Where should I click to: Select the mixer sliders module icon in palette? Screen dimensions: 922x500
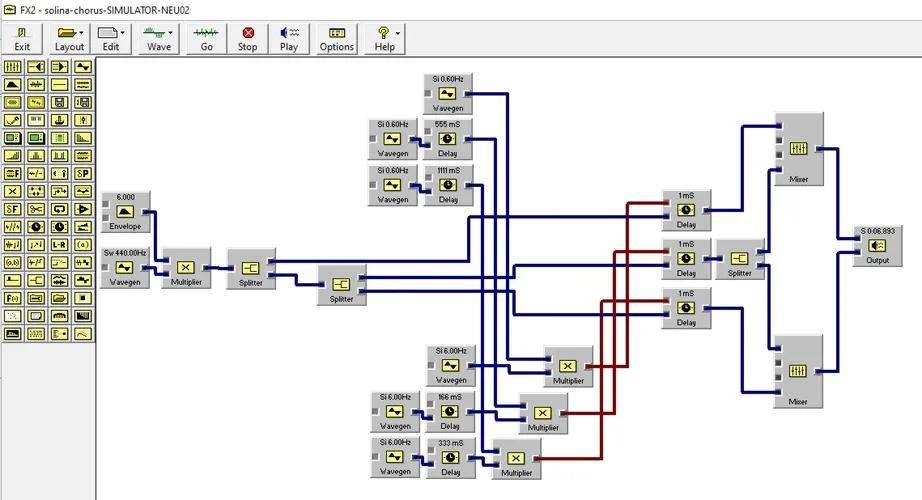pyautogui.click(x=12, y=67)
